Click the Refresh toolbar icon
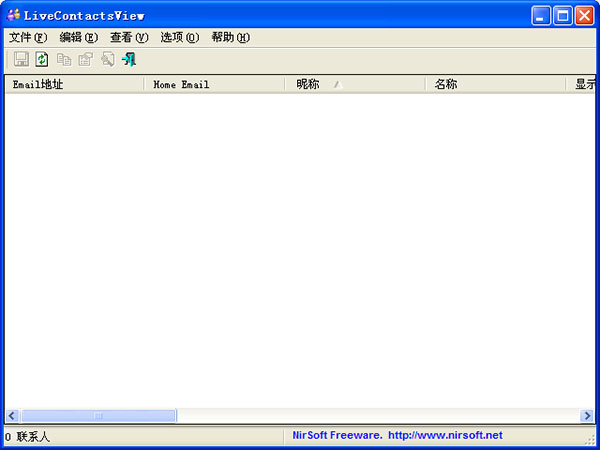This screenshot has height=450, width=600. pos(42,59)
